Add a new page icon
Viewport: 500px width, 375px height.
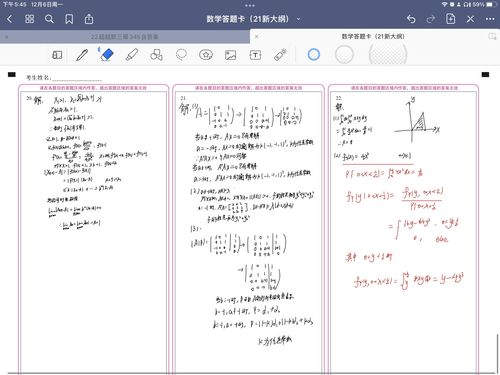pyautogui.click(x=450, y=19)
